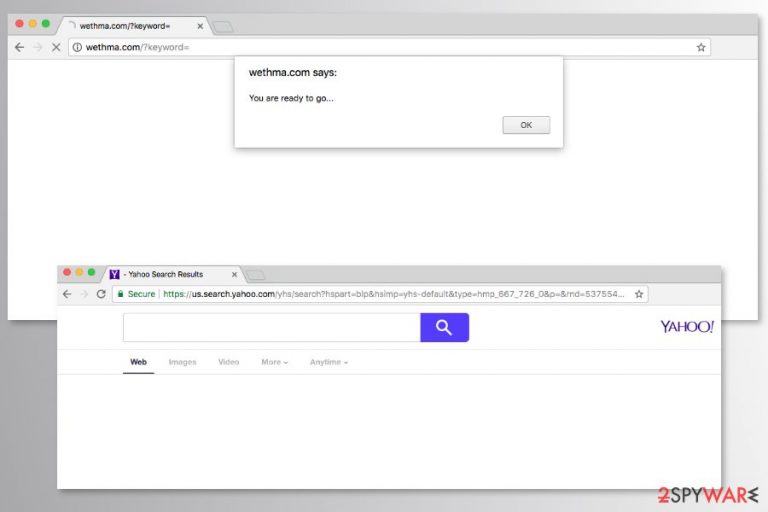Open a new tab in the Yahoo window
Viewport: 768px width, 512px height.
click(256, 275)
